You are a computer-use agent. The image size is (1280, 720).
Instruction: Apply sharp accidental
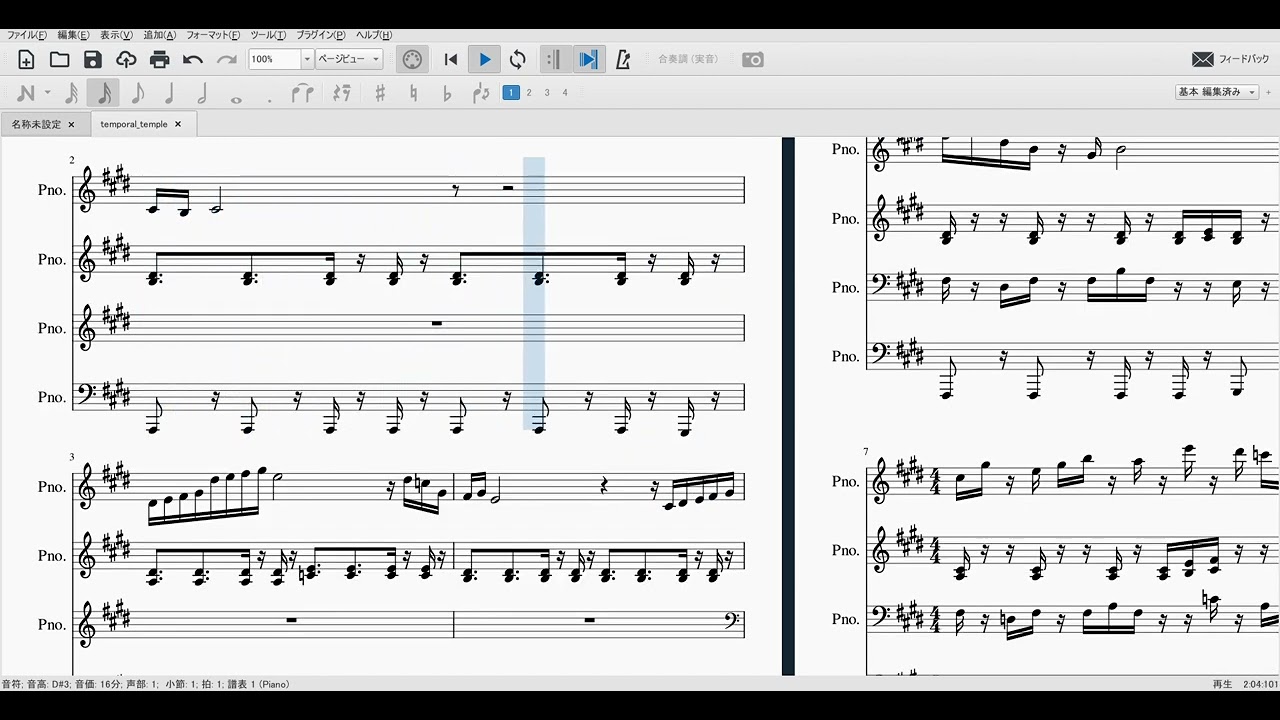380,94
